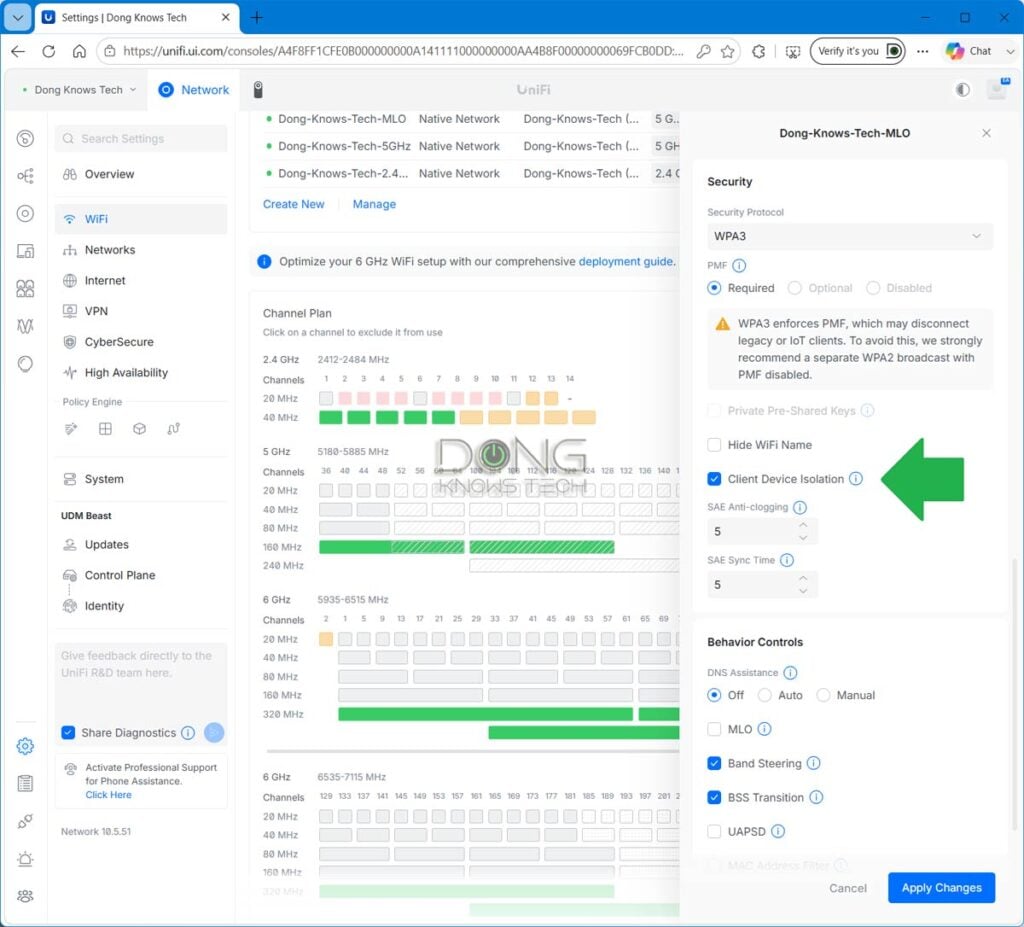Open the deployment guide link
The image size is (1024, 927).
coord(626,261)
